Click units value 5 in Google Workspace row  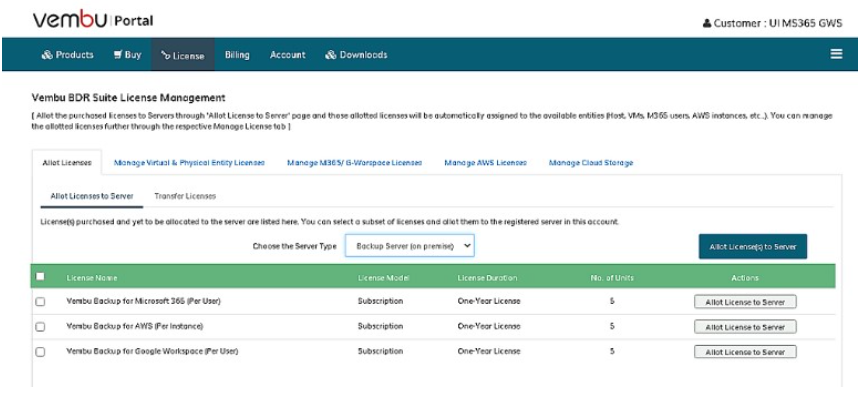612,351
